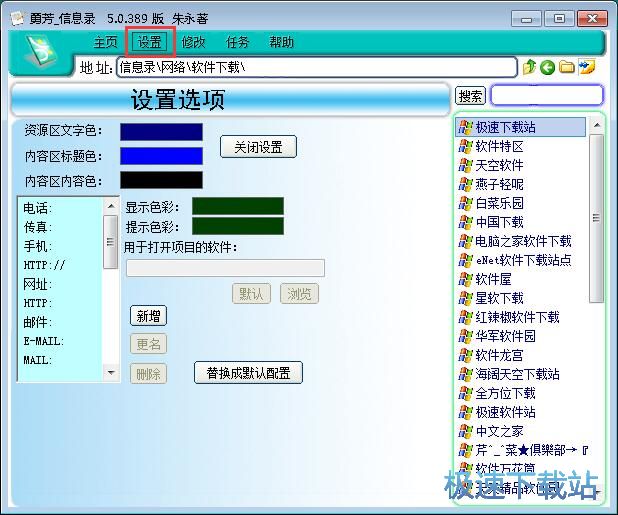Click the icon beside 电脑之家软件下载
Image resolution: width=618 pixels, height=515 pixels.
pyautogui.click(x=465, y=241)
